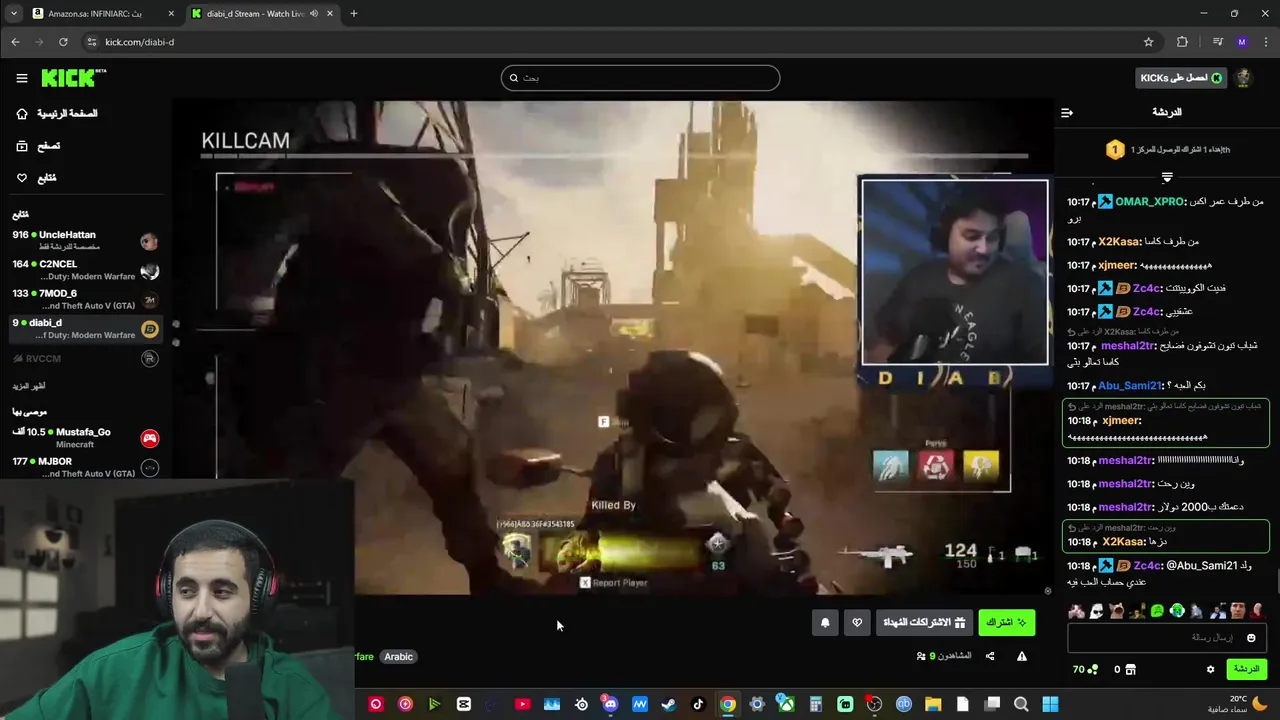Open Discord from the taskbar
This screenshot has width=1280, height=720.
pyautogui.click(x=610, y=704)
